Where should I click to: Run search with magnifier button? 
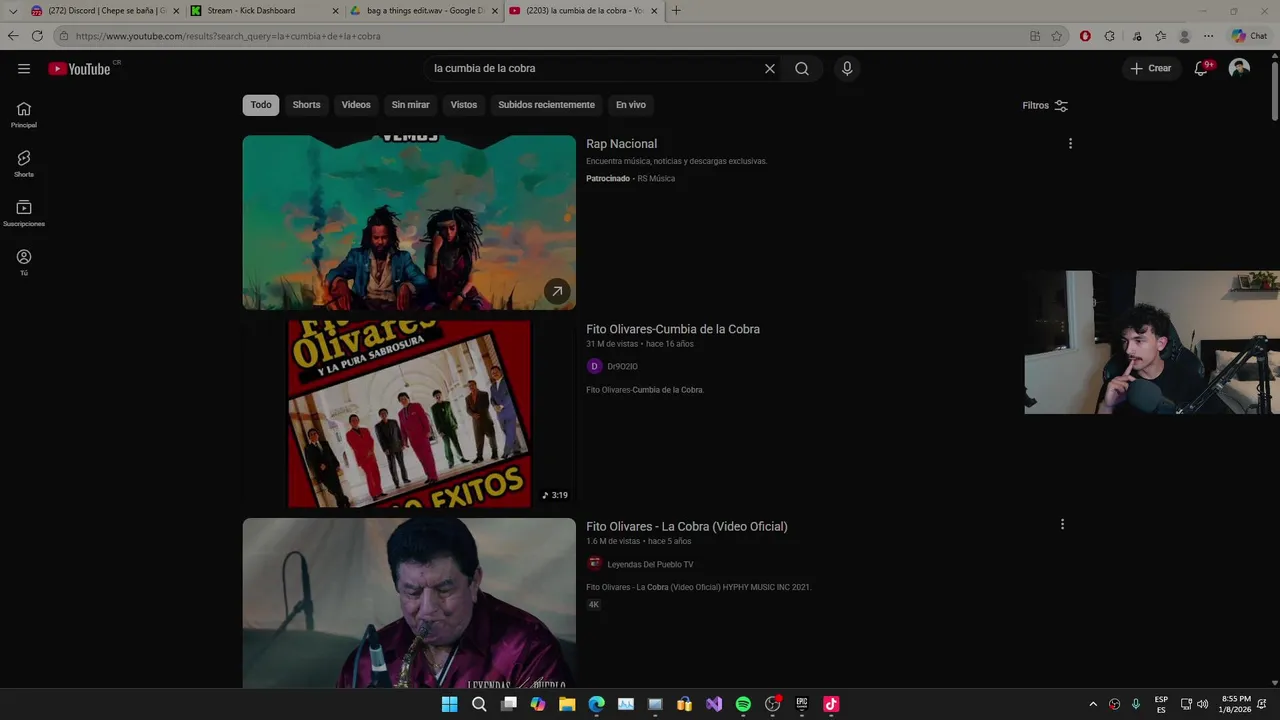802,68
